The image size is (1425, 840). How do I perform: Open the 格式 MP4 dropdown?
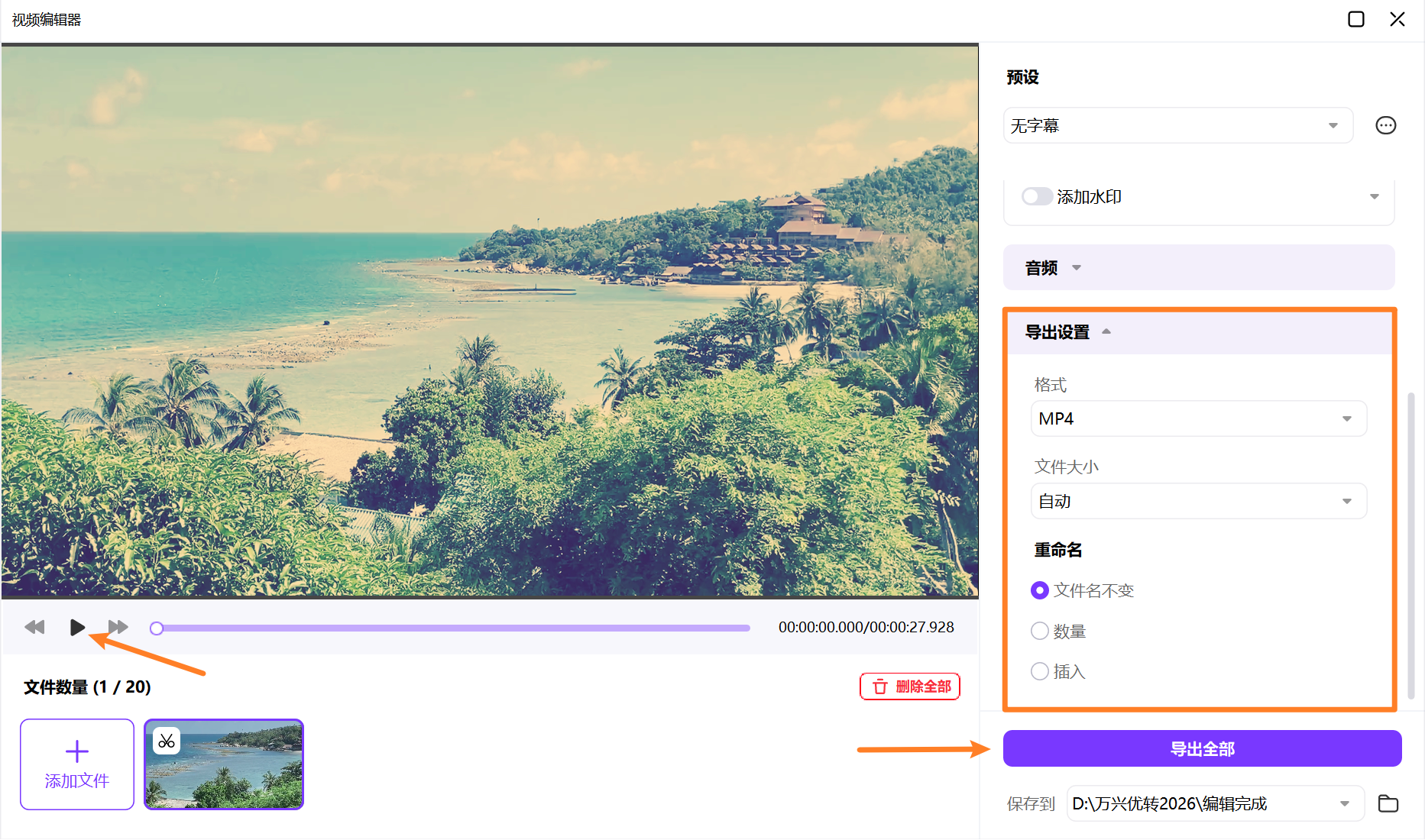pos(1198,418)
